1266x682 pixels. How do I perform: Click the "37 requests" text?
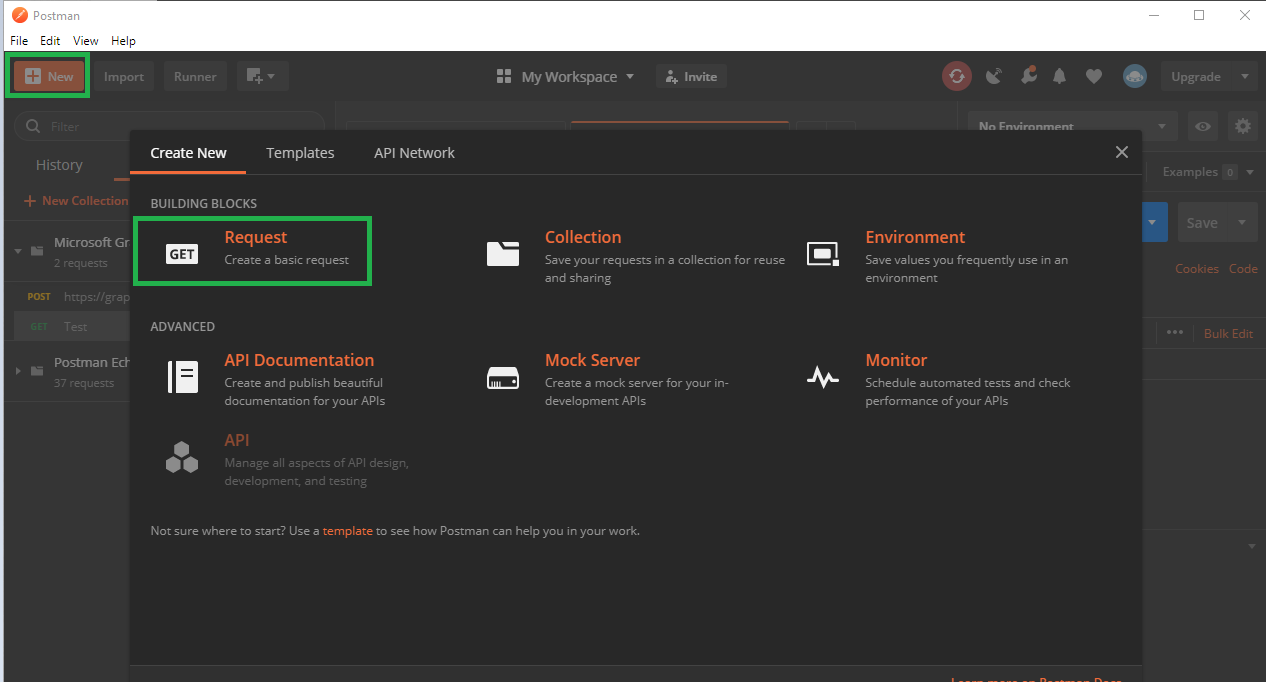point(84,383)
